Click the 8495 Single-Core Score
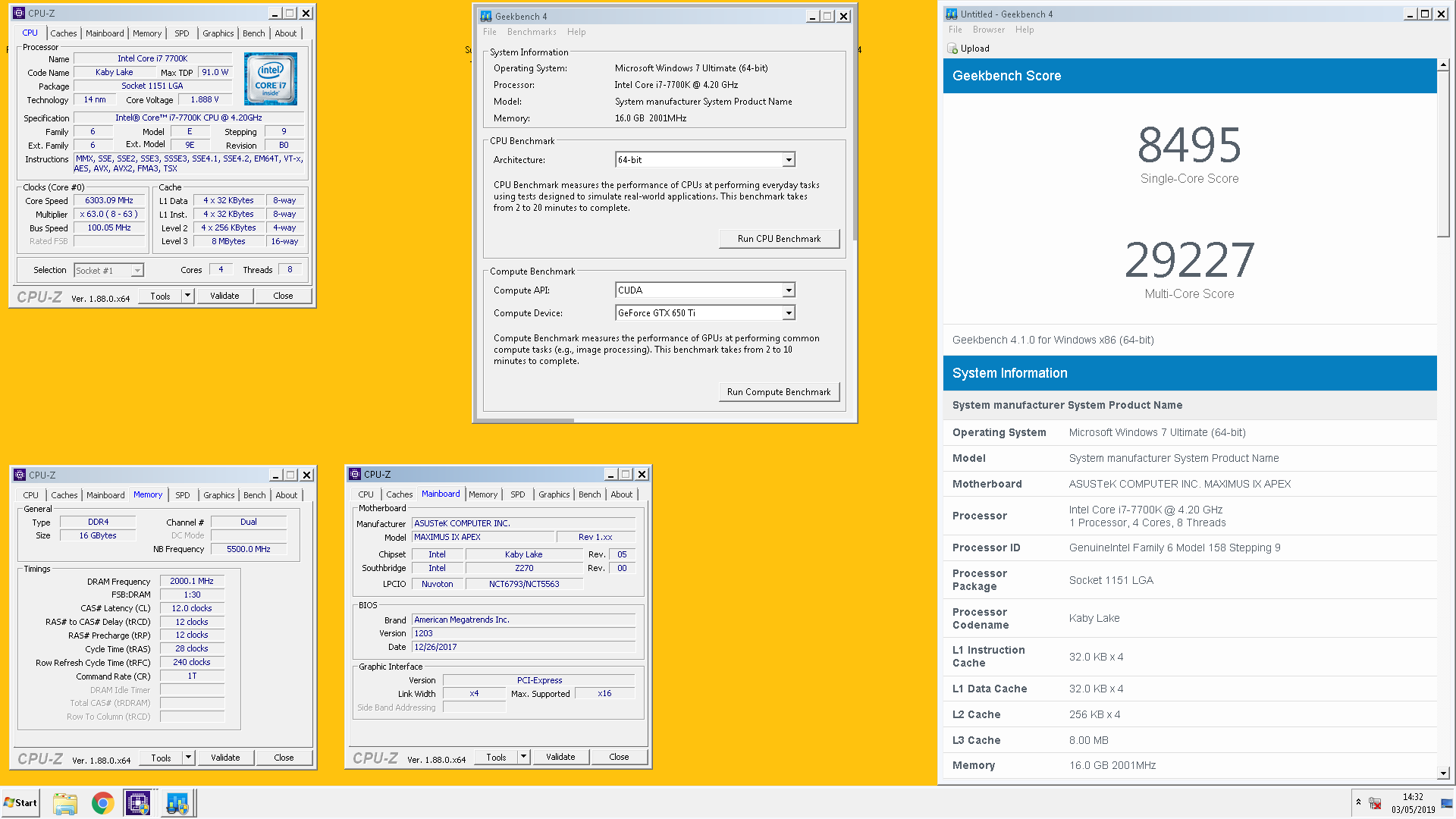 tap(1189, 145)
